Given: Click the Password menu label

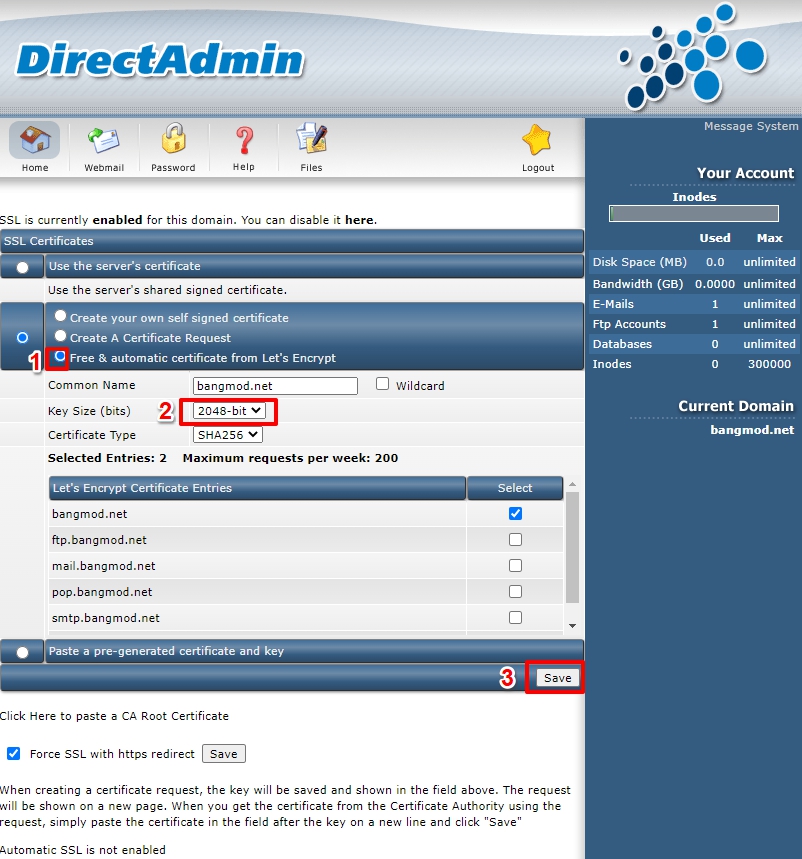Looking at the screenshot, I should coord(173,168).
